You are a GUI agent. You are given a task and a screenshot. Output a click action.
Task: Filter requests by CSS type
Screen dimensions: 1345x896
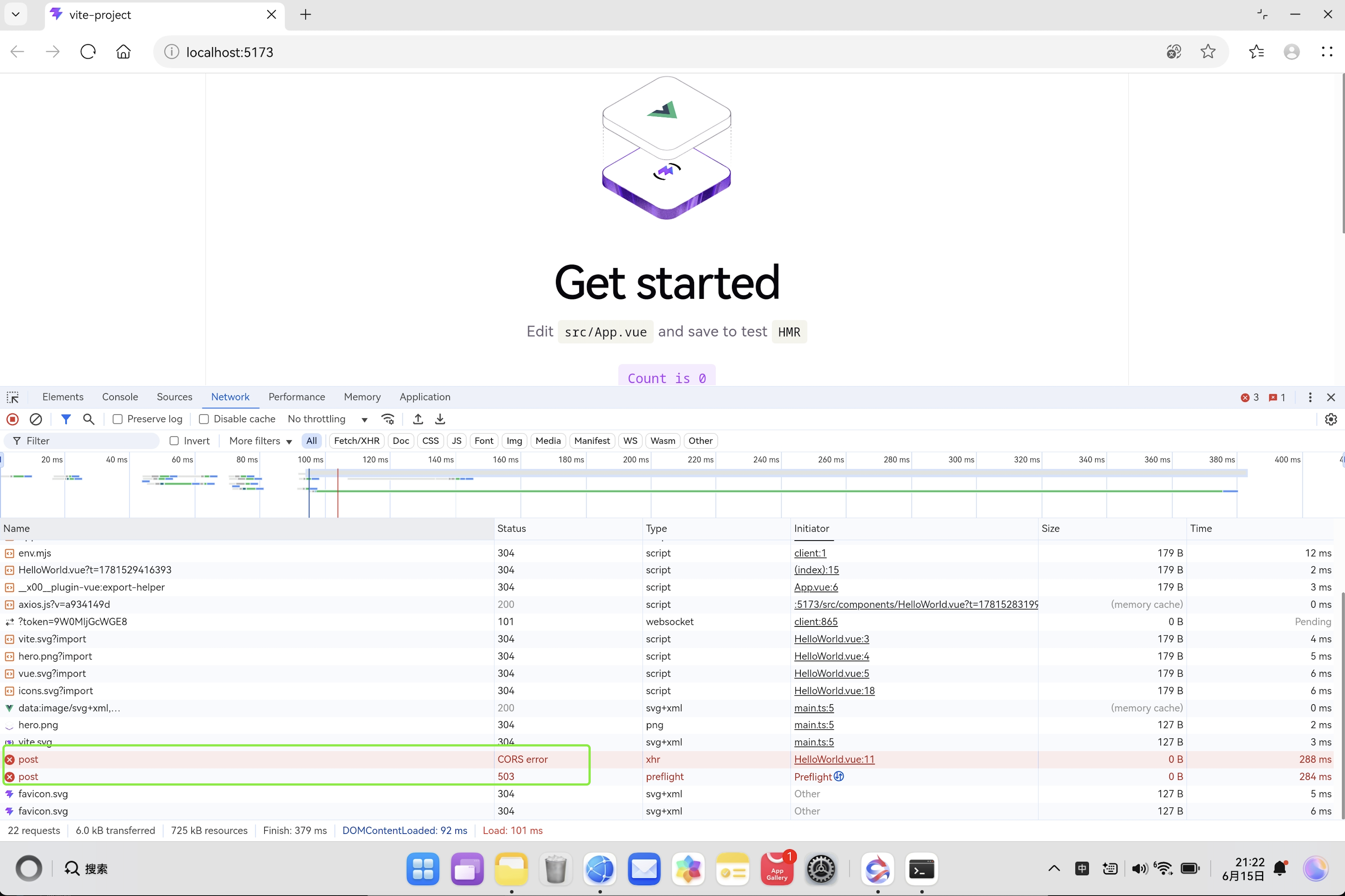430,441
